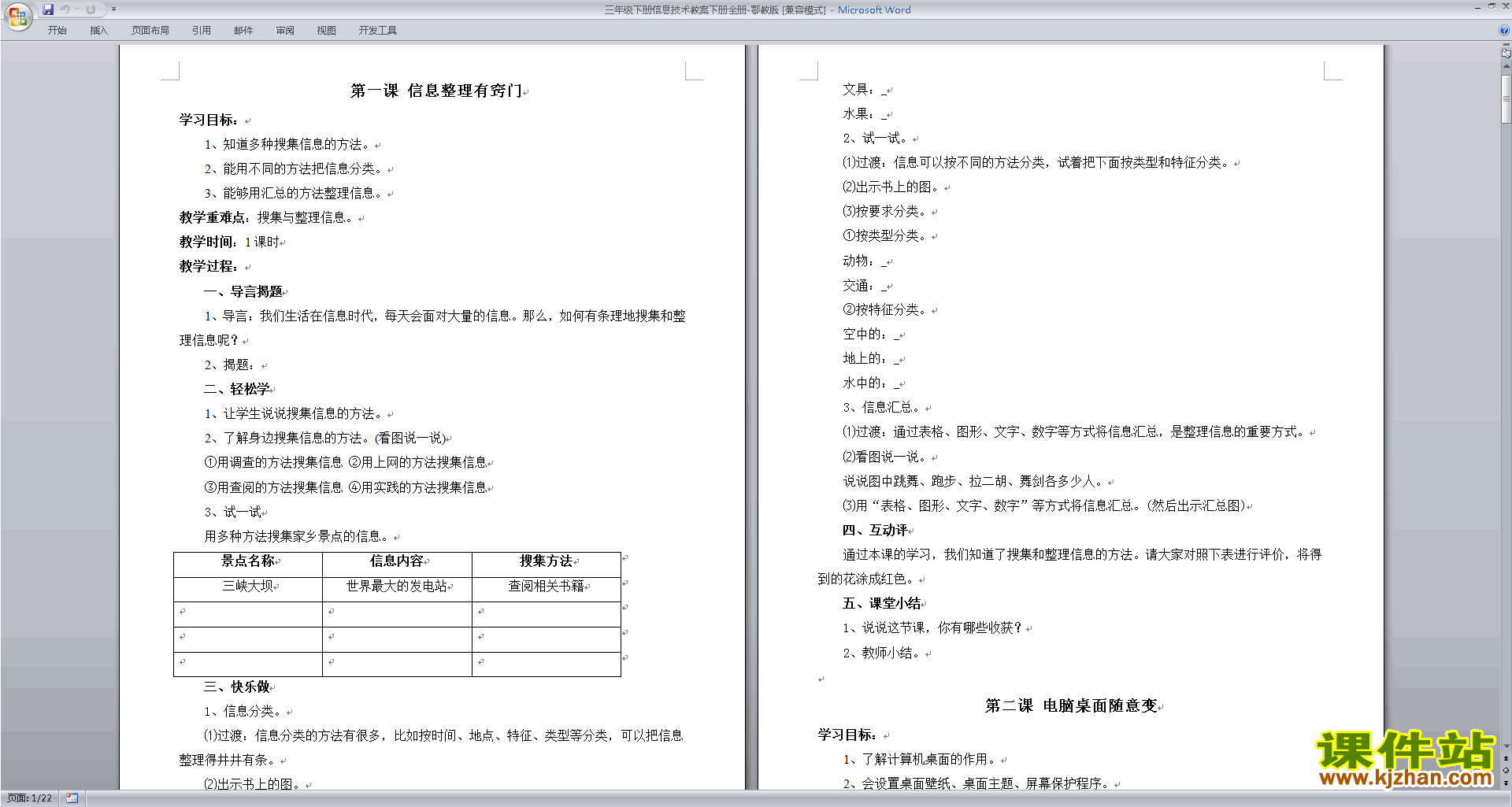
Task: Click the line 动物： on second page
Action: pos(864,261)
